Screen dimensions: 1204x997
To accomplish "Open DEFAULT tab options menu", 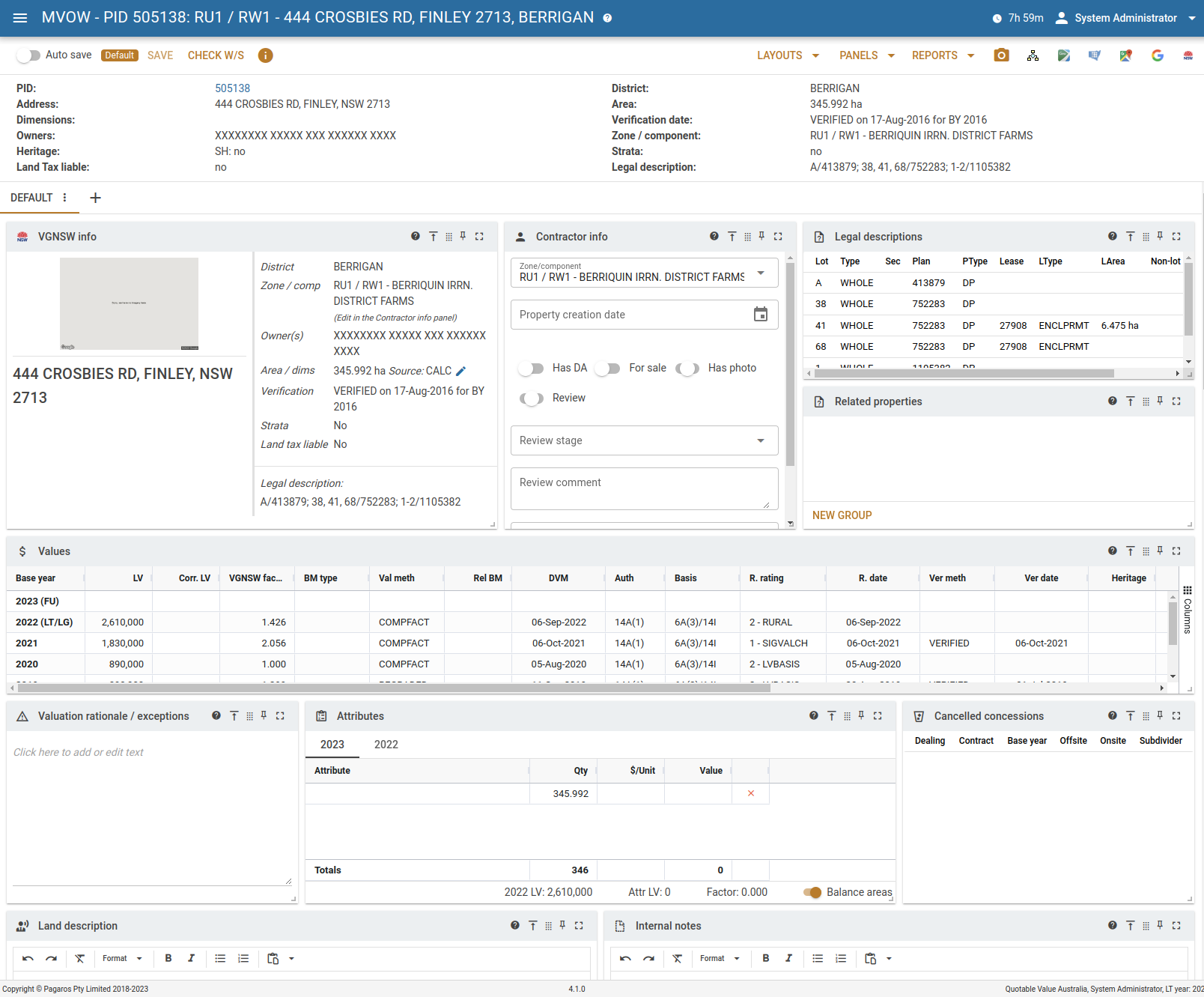I will pos(65,198).
